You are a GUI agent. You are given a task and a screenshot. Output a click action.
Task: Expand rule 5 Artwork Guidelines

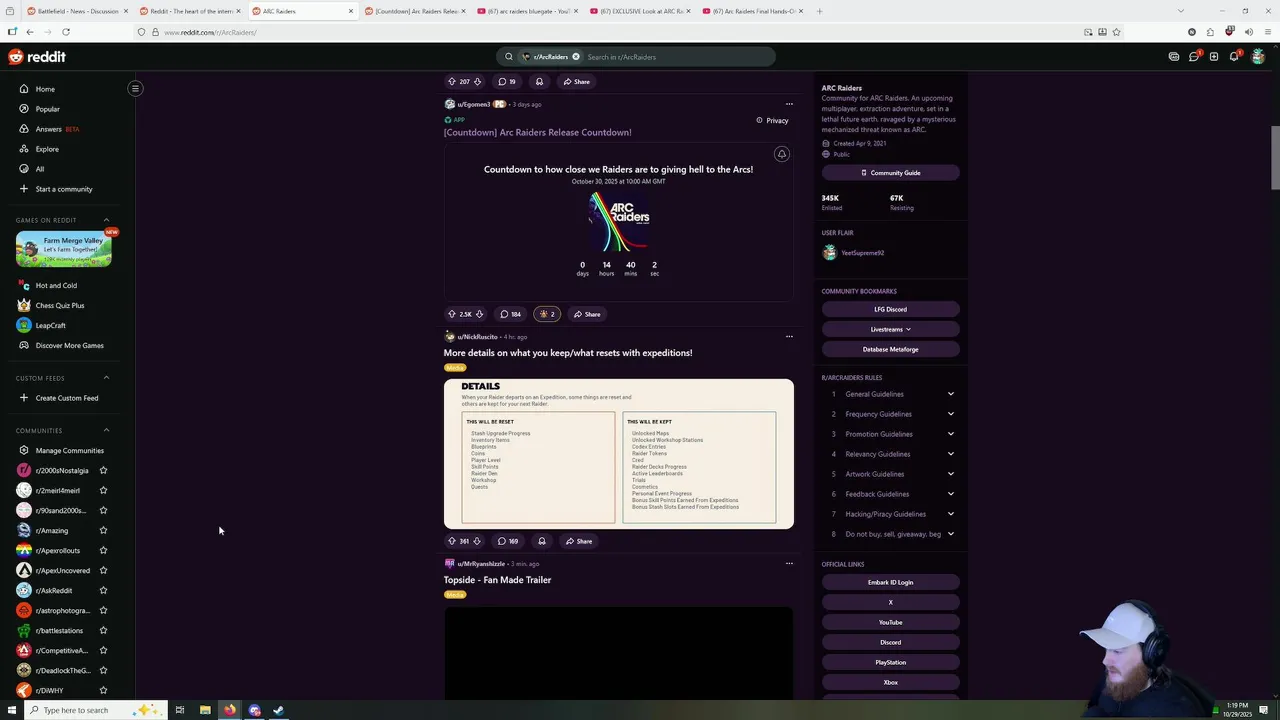[950, 474]
